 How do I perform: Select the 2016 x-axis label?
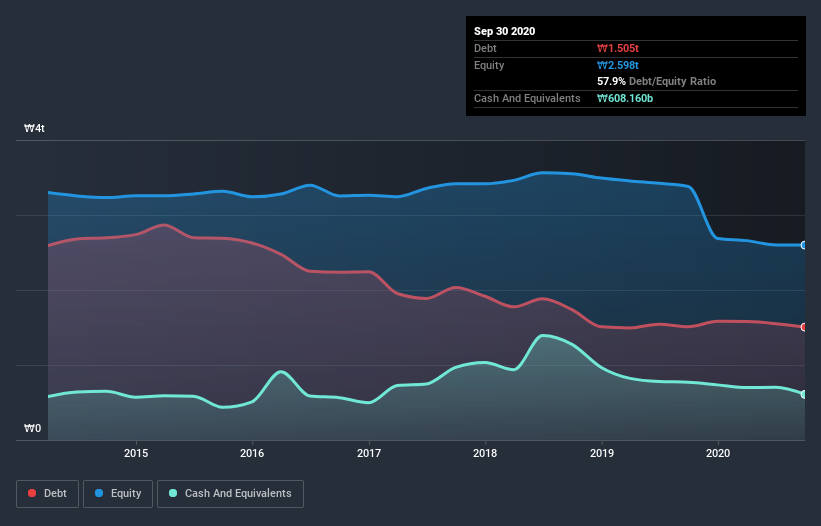coord(252,453)
